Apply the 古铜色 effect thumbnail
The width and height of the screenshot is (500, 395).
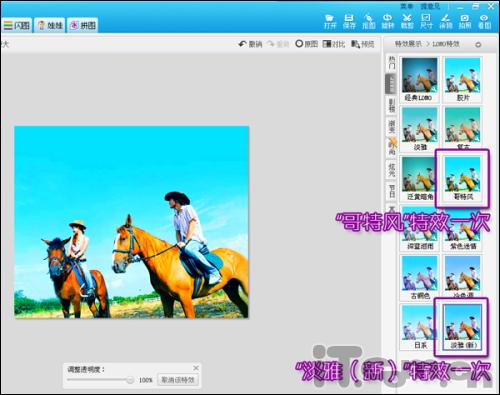pyautogui.click(x=419, y=277)
